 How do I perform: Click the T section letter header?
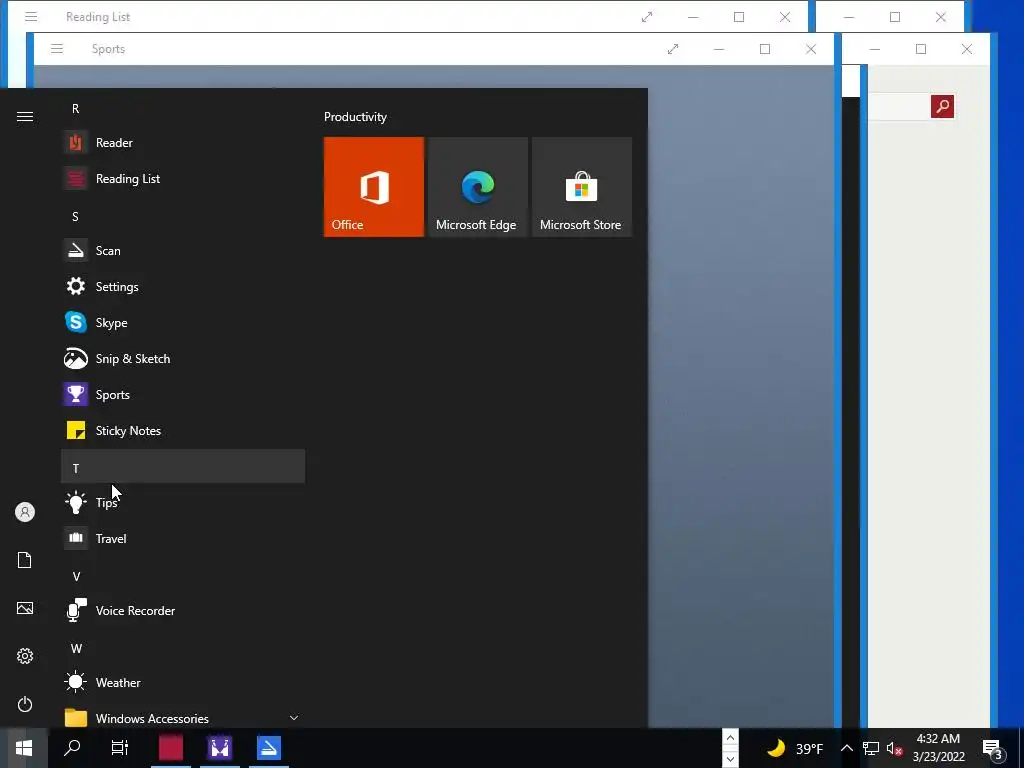pyautogui.click(x=183, y=466)
